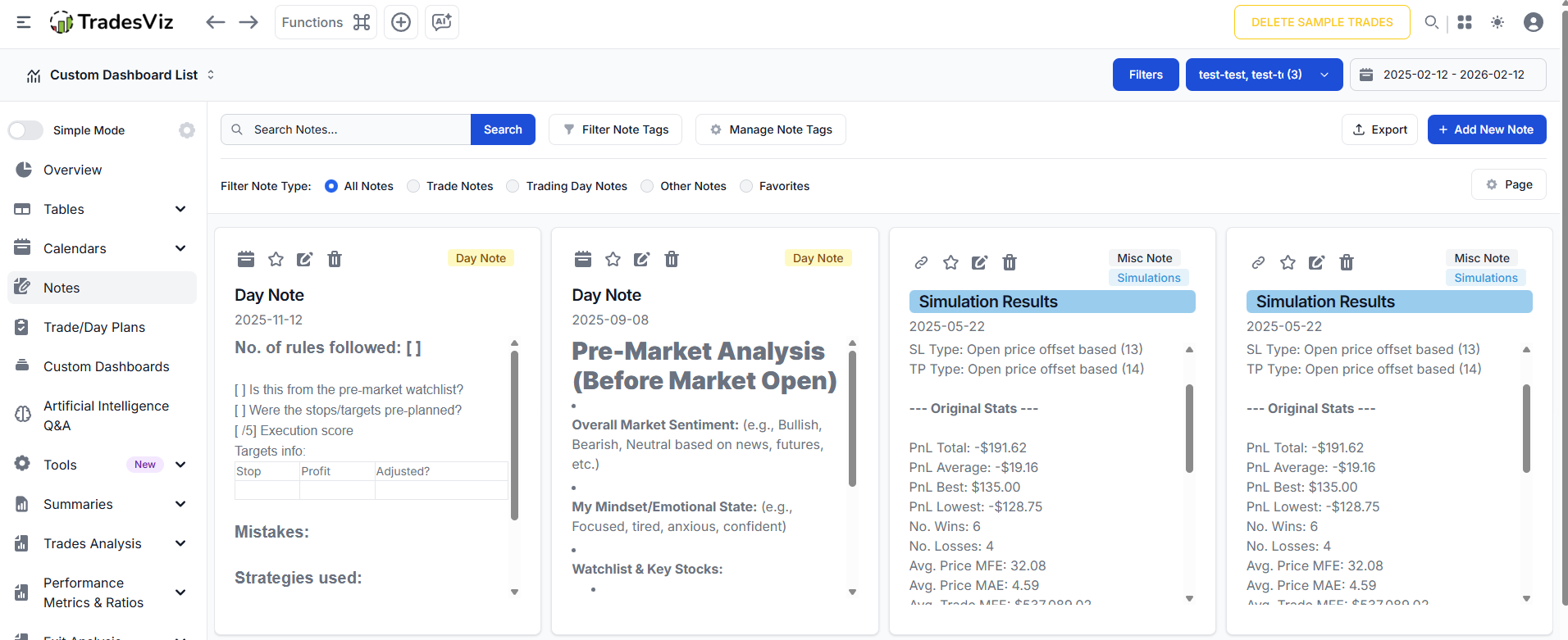Click the Filters button
Screen dimensions: 1568x640
point(1146,75)
